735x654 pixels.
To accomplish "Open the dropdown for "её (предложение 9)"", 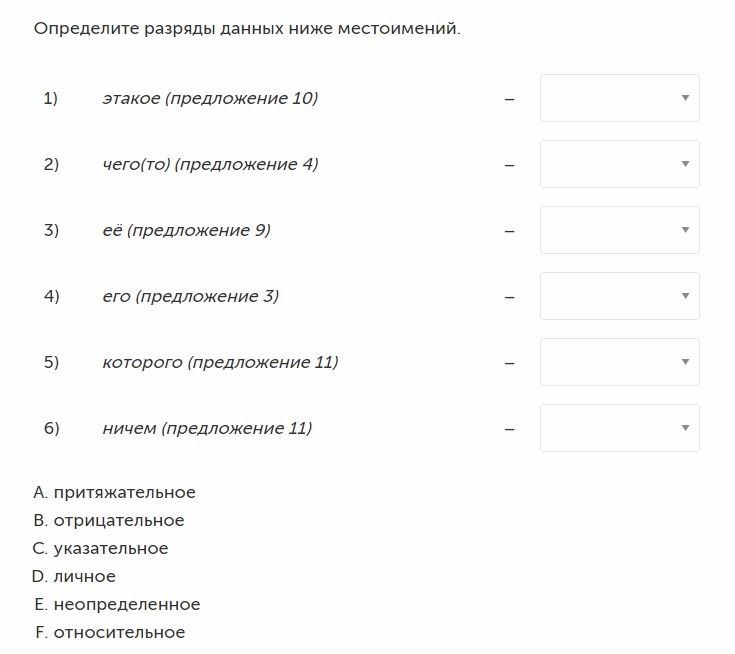I will [620, 230].
